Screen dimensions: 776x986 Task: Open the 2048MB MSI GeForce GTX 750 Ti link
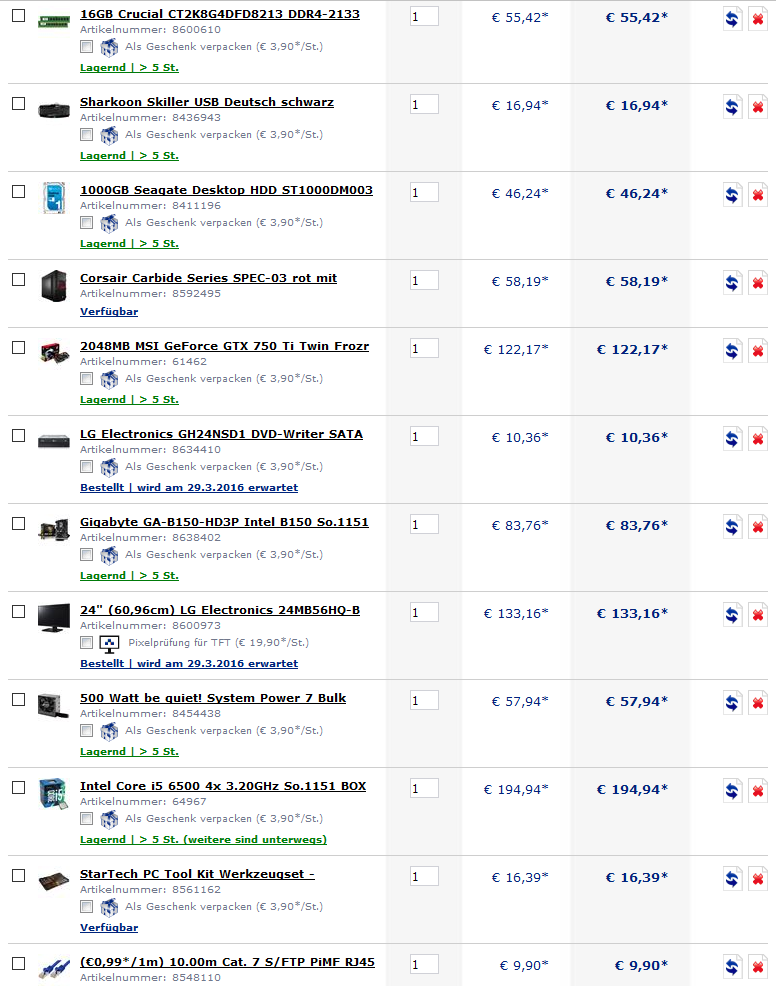pyautogui.click(x=224, y=346)
